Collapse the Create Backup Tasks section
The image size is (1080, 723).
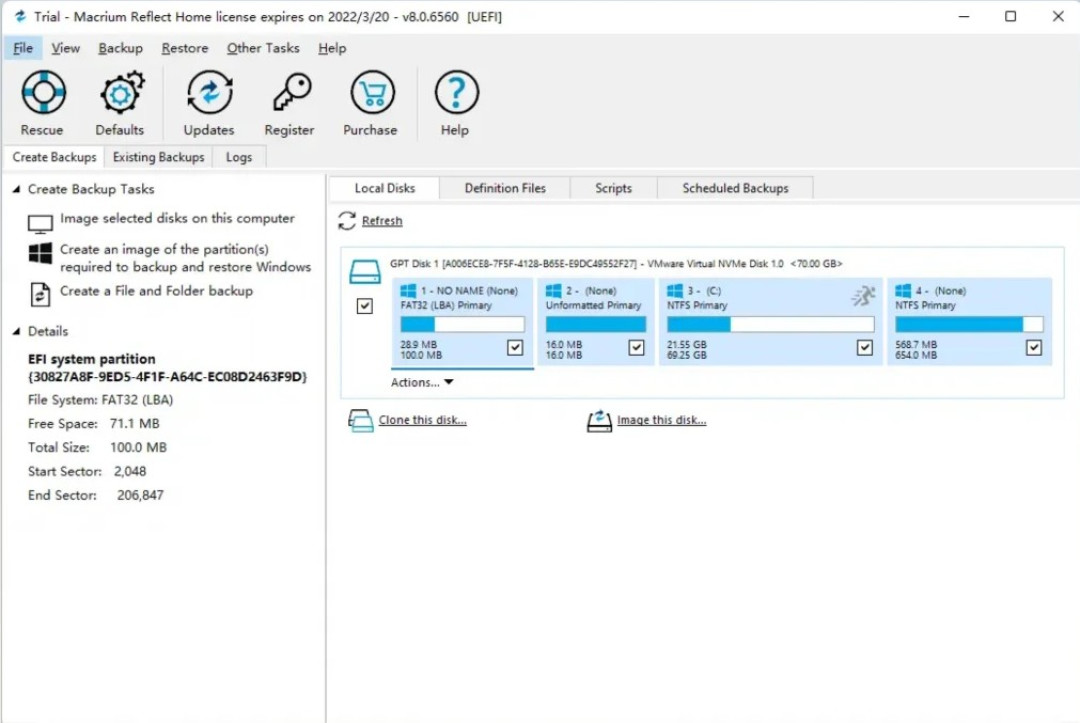tap(17, 189)
